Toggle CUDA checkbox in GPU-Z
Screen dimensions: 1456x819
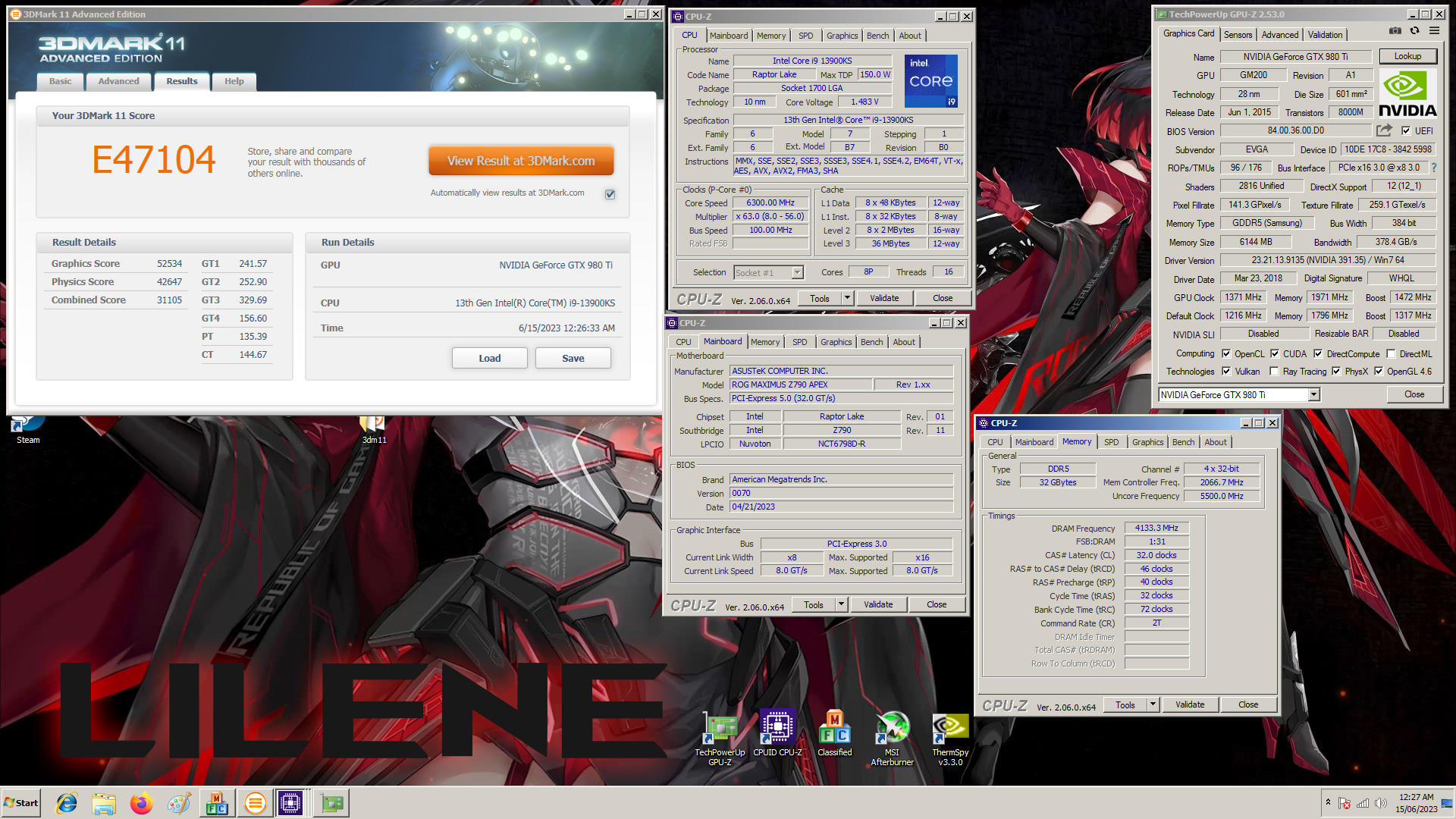[1275, 353]
